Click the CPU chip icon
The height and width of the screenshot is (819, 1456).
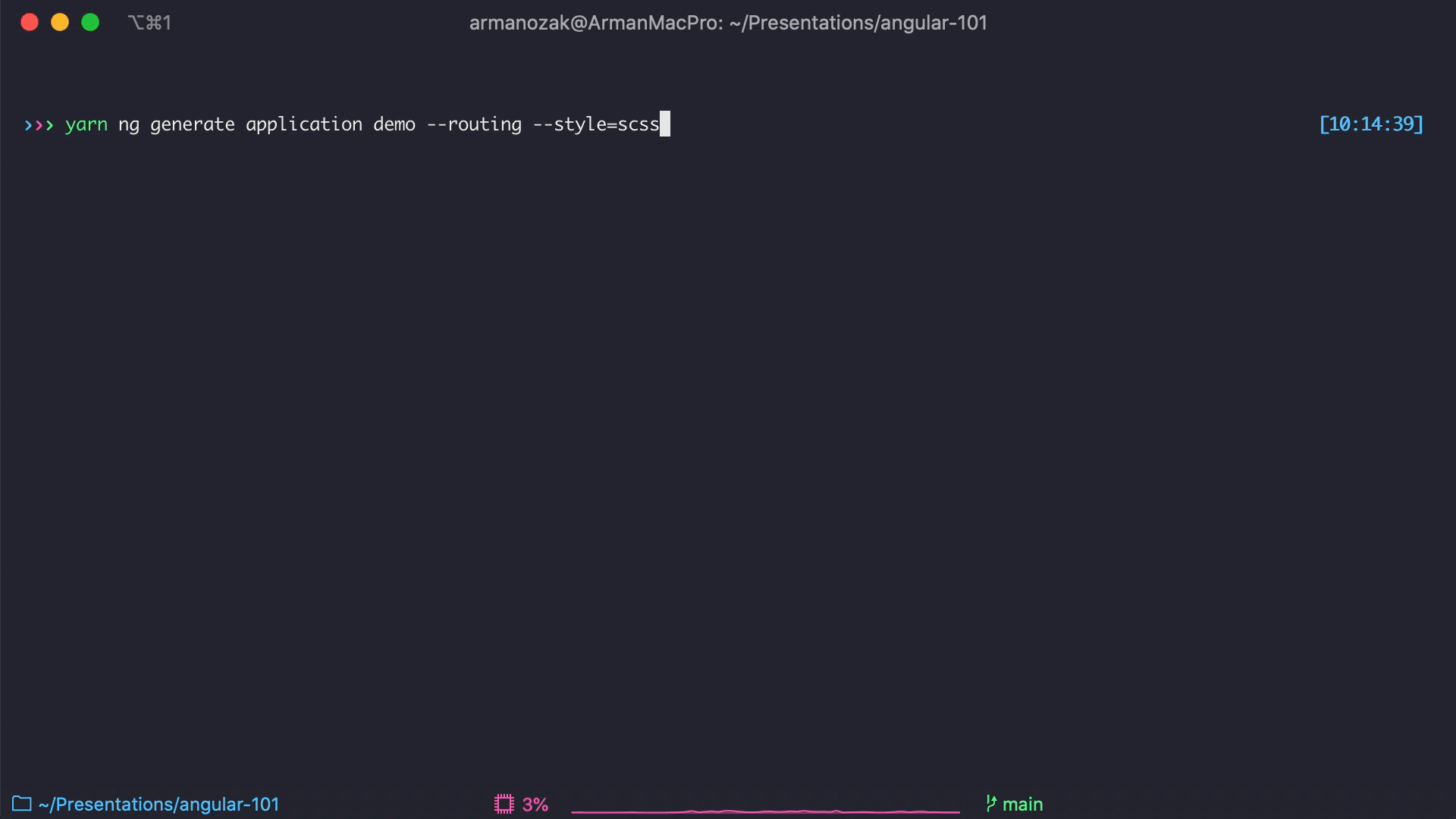click(x=504, y=804)
